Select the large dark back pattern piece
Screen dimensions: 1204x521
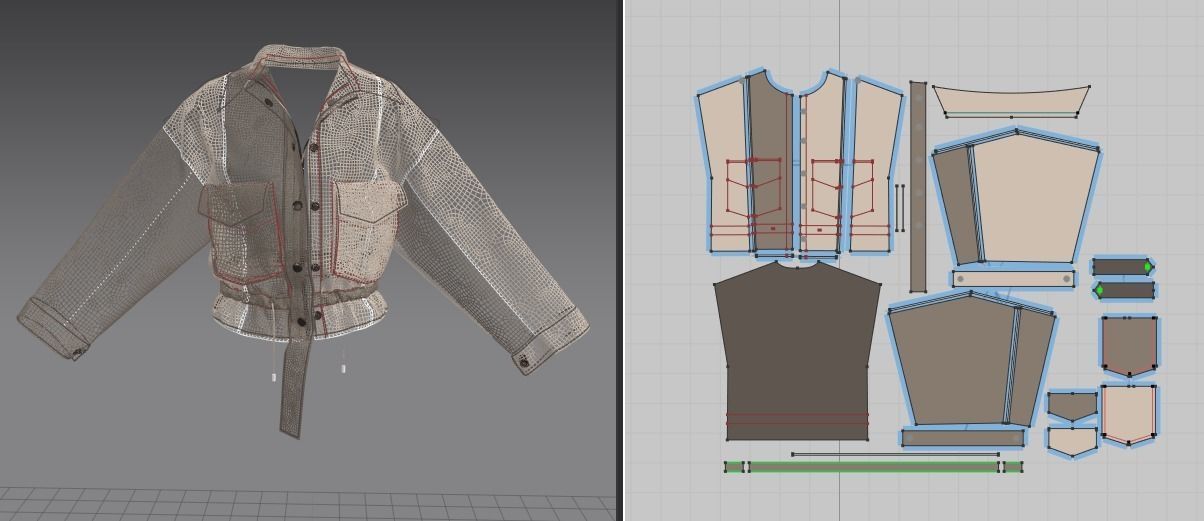point(796,350)
